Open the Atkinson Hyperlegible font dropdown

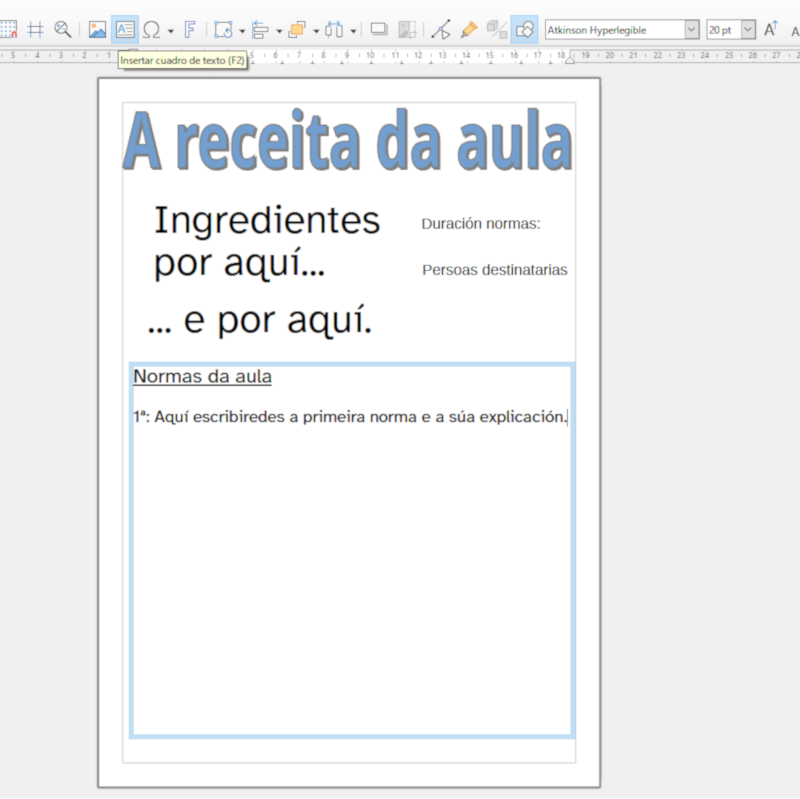point(690,29)
